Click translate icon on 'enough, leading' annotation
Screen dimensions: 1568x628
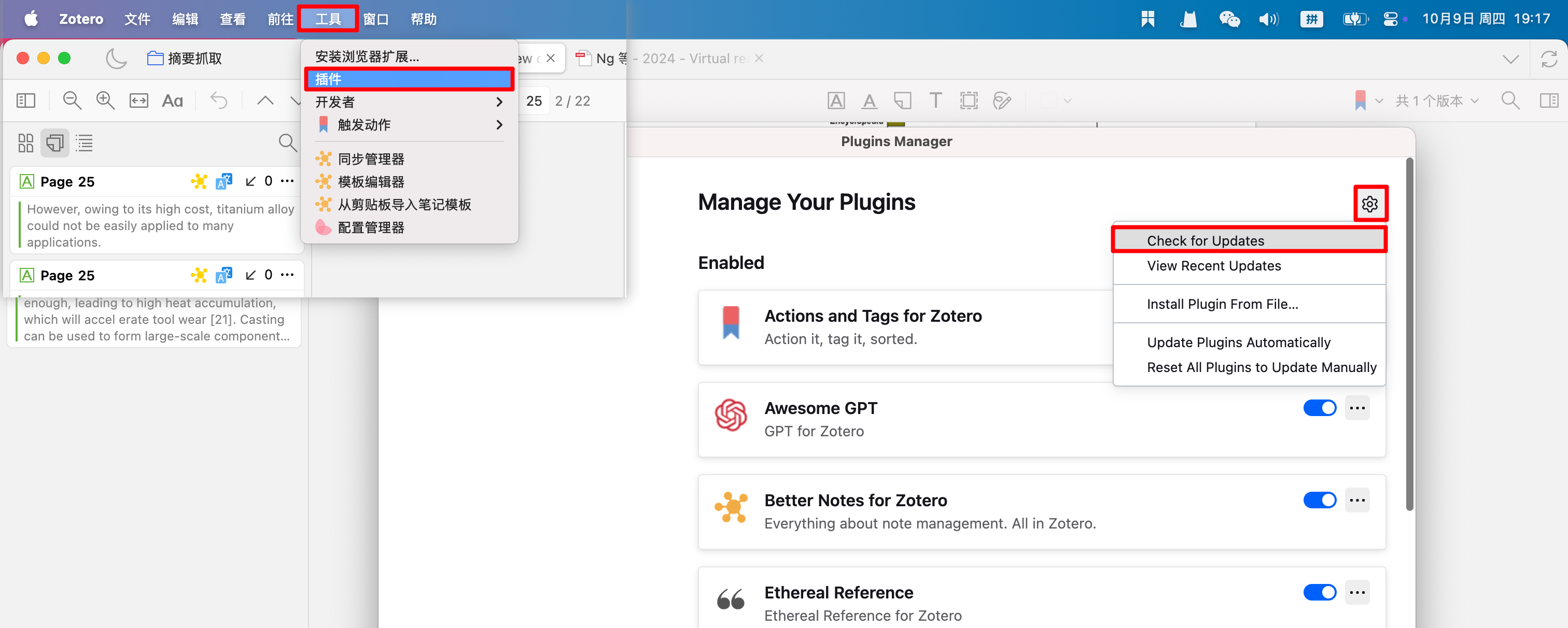pos(224,275)
